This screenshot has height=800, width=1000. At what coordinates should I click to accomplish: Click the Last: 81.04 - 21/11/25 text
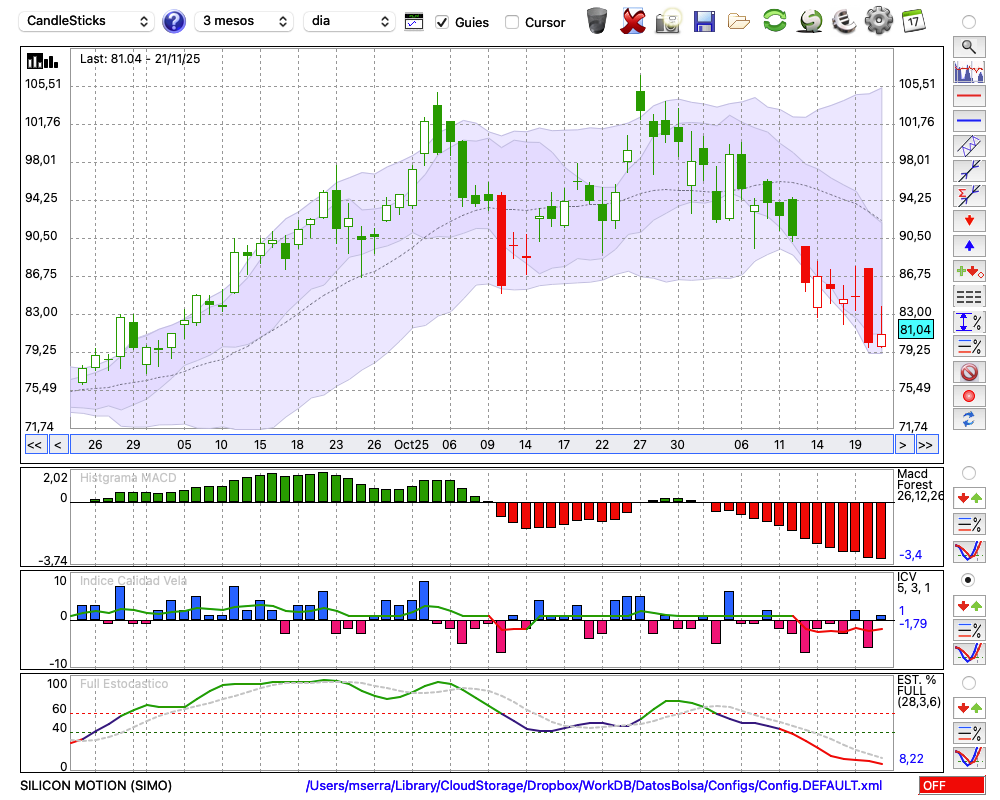click(x=140, y=59)
